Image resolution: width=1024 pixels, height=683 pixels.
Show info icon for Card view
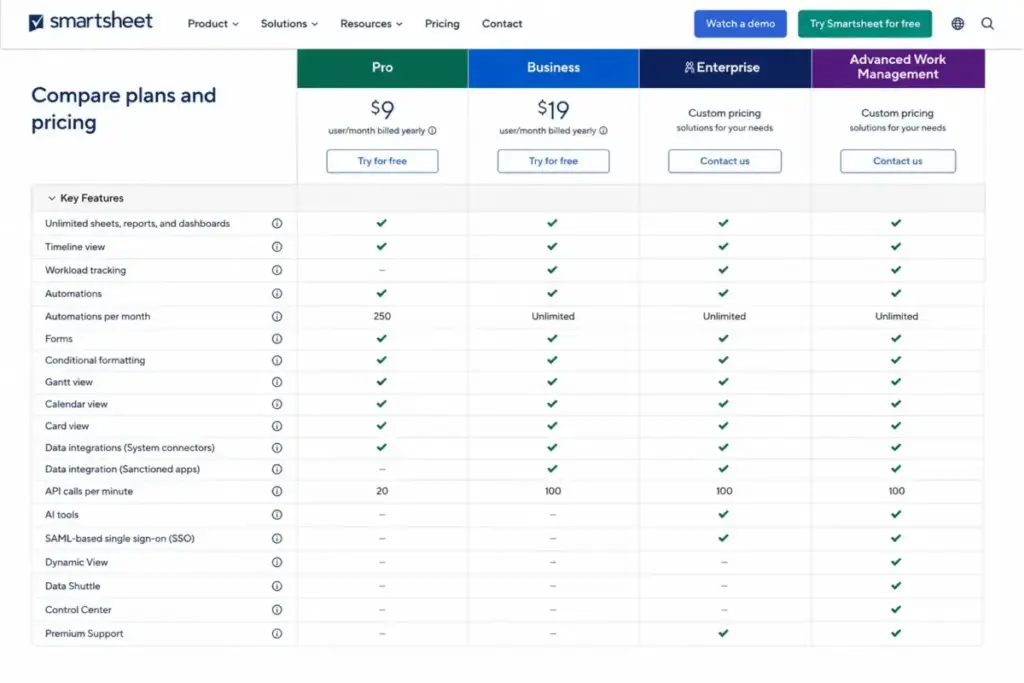click(x=277, y=426)
